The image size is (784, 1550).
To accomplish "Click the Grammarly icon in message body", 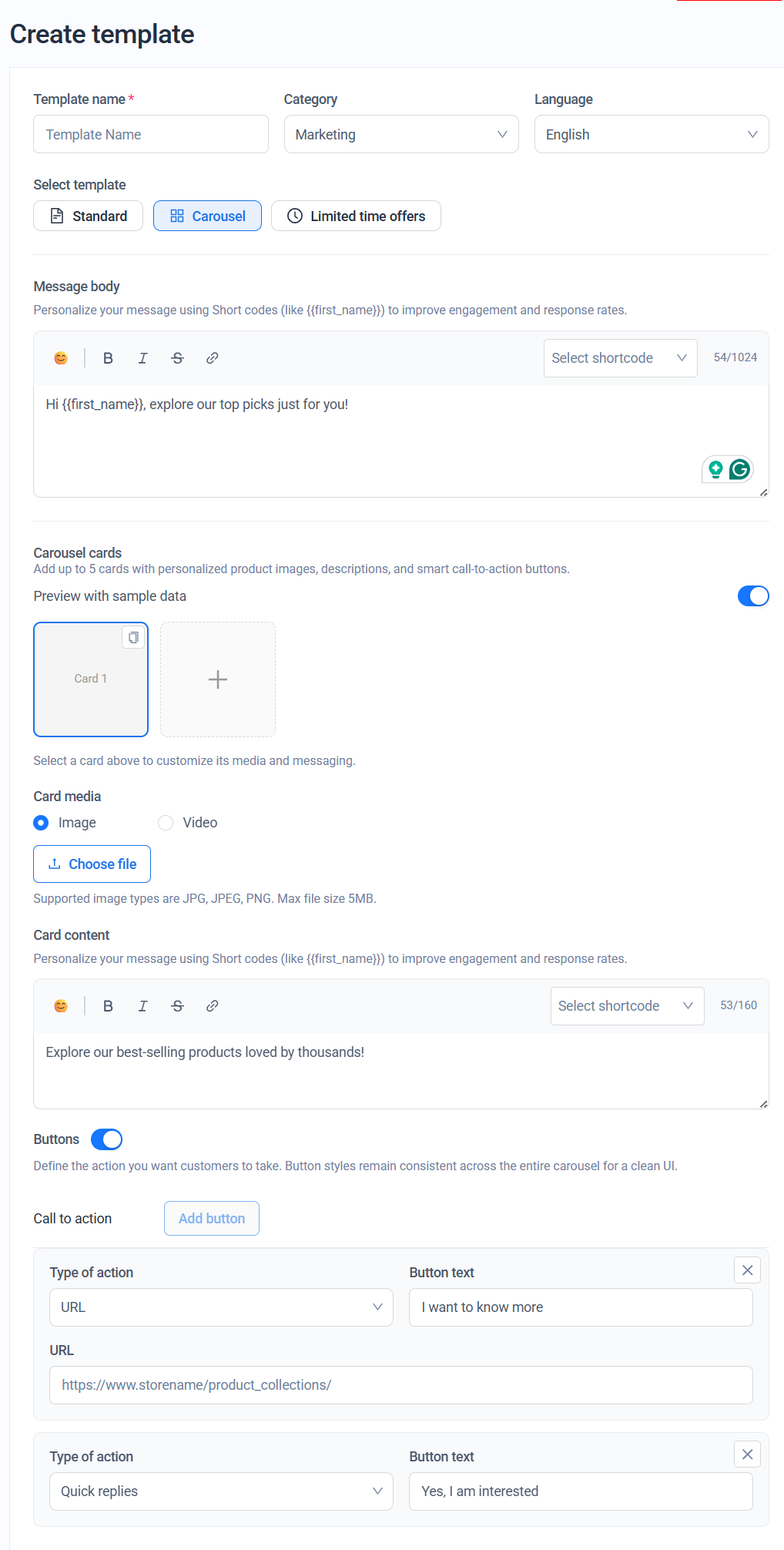I will pos(739,469).
